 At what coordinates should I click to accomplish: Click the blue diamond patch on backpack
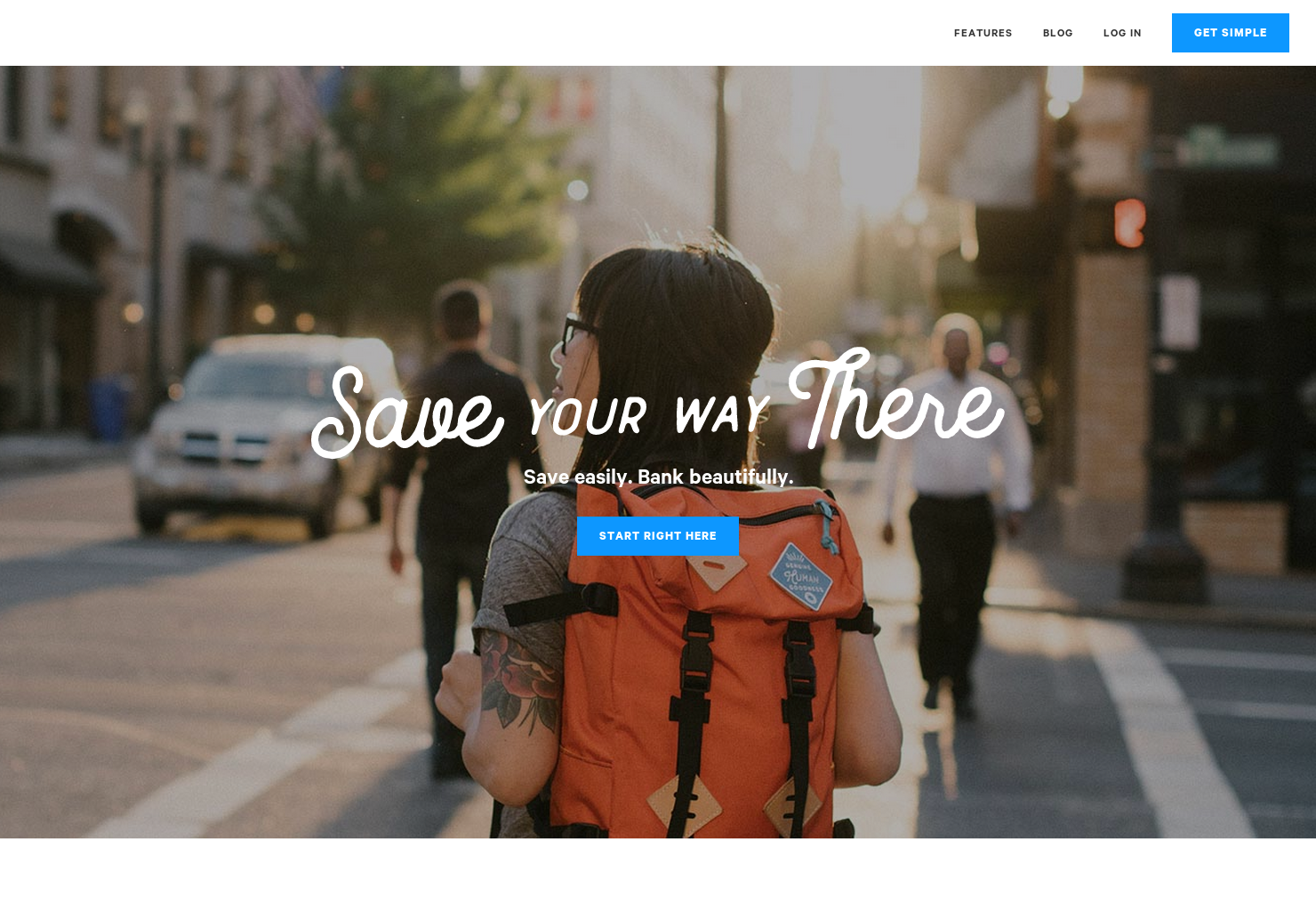coord(801,578)
